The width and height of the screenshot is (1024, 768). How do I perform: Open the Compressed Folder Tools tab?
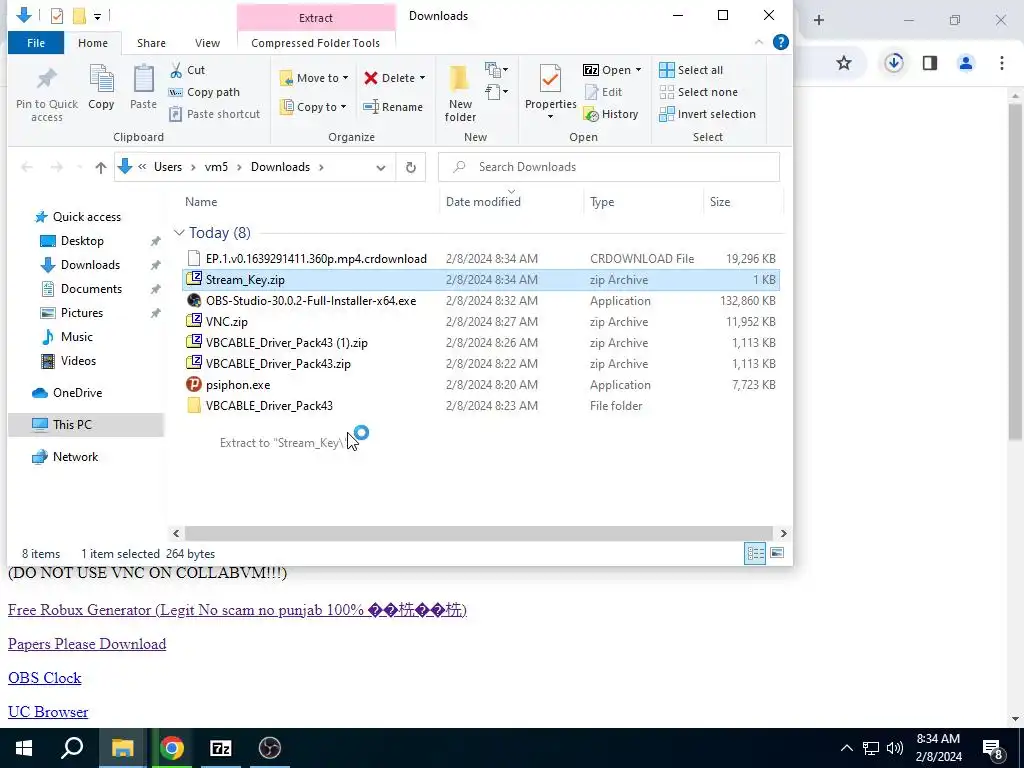pyautogui.click(x=315, y=43)
